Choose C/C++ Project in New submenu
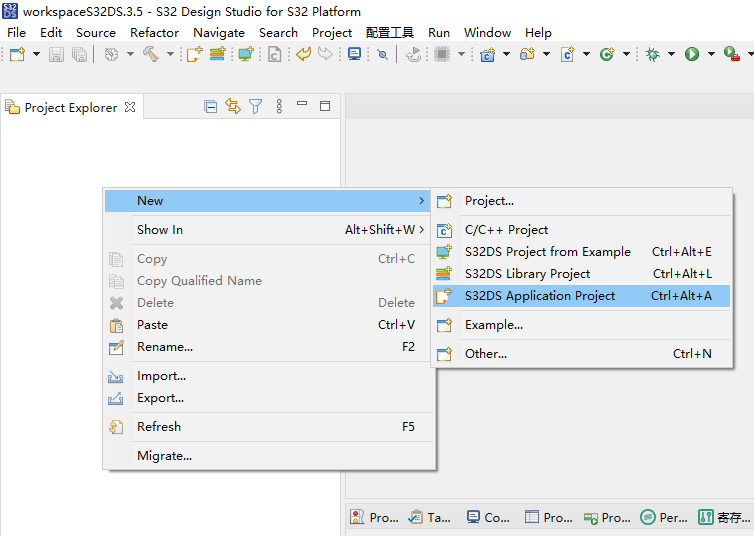 tap(581, 230)
